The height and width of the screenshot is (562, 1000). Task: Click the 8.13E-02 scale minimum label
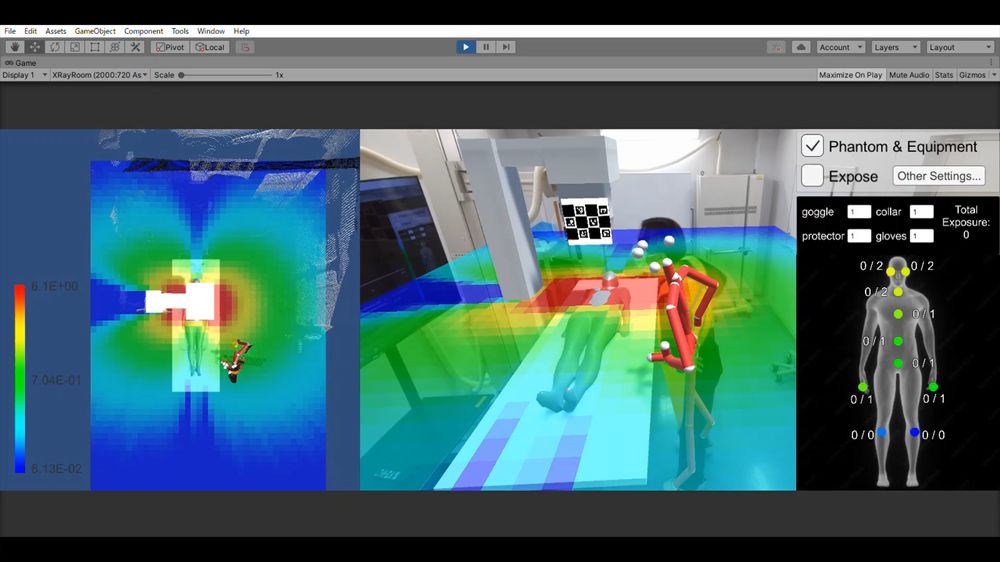pos(56,468)
